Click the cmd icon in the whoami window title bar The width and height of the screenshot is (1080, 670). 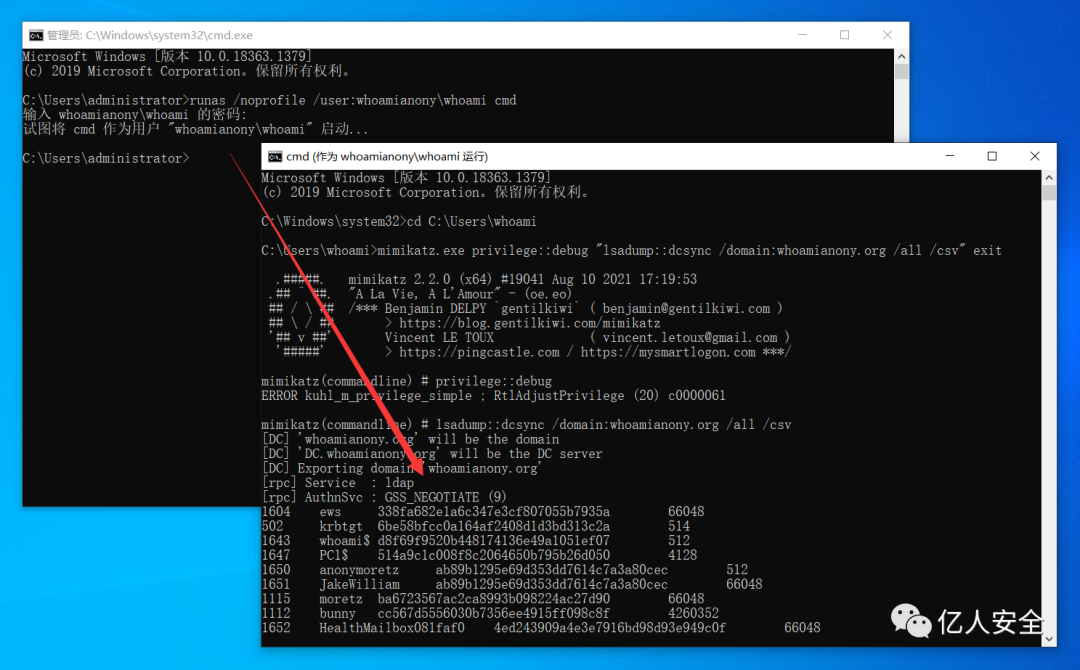pyautogui.click(x=275, y=156)
